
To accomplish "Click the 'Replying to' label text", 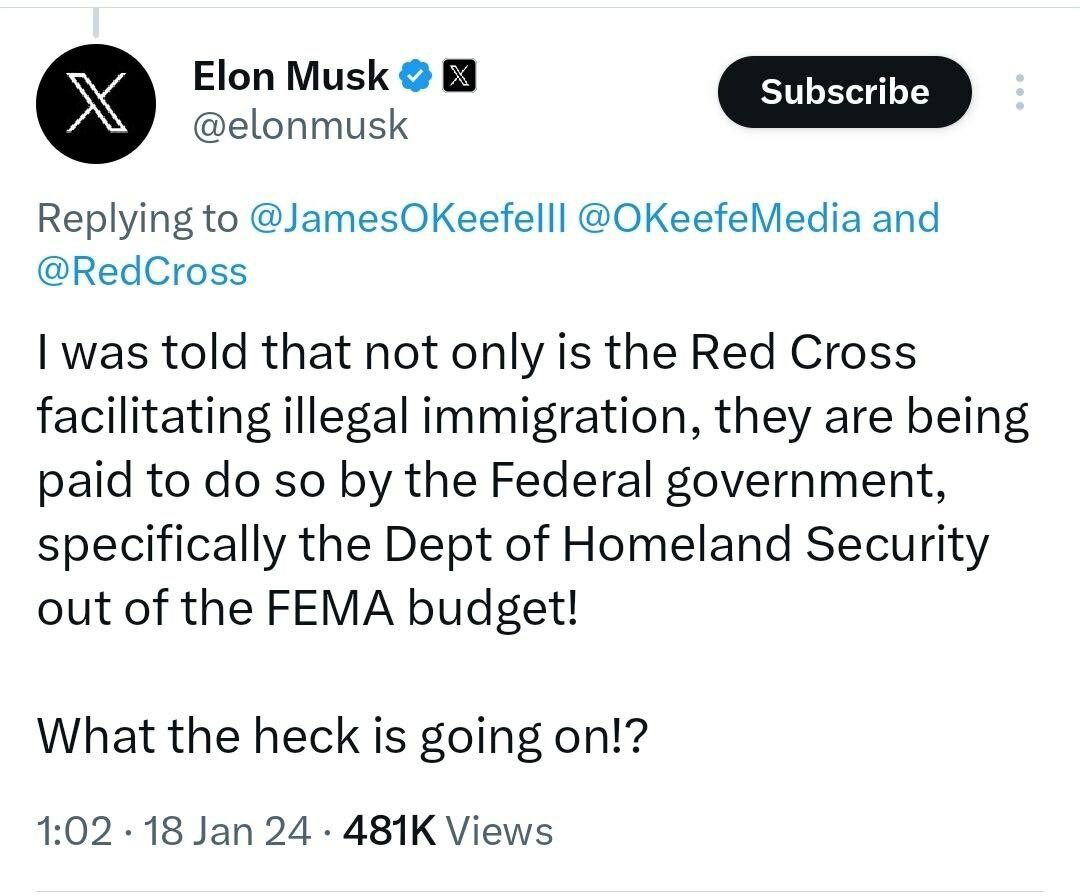I will [x=137, y=218].
